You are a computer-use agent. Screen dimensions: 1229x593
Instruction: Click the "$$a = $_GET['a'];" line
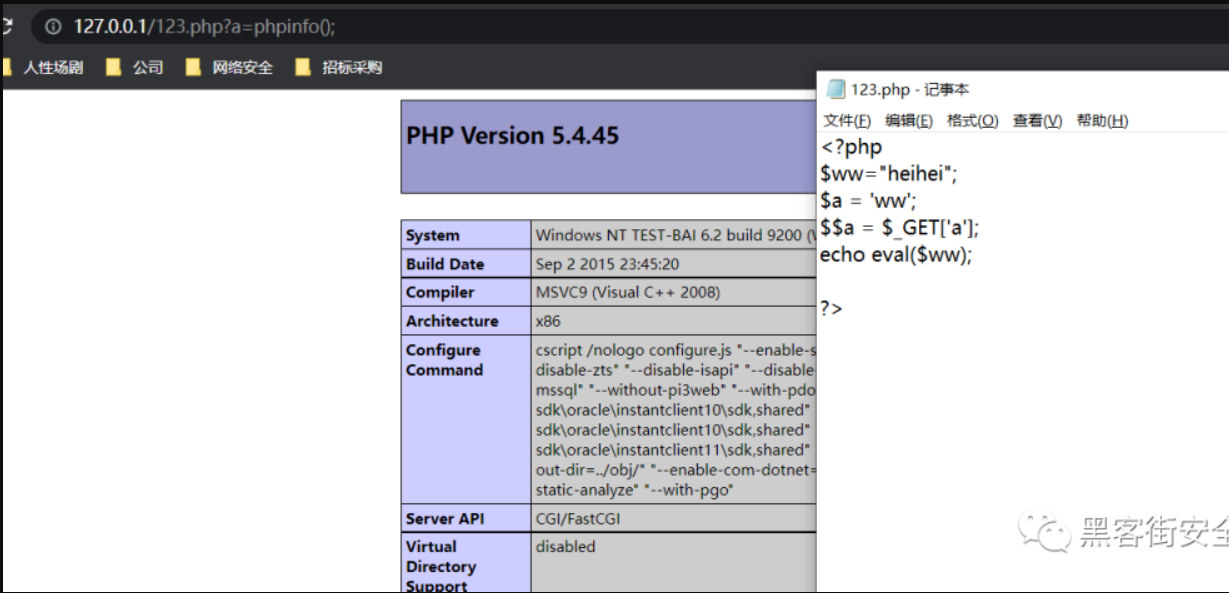900,228
